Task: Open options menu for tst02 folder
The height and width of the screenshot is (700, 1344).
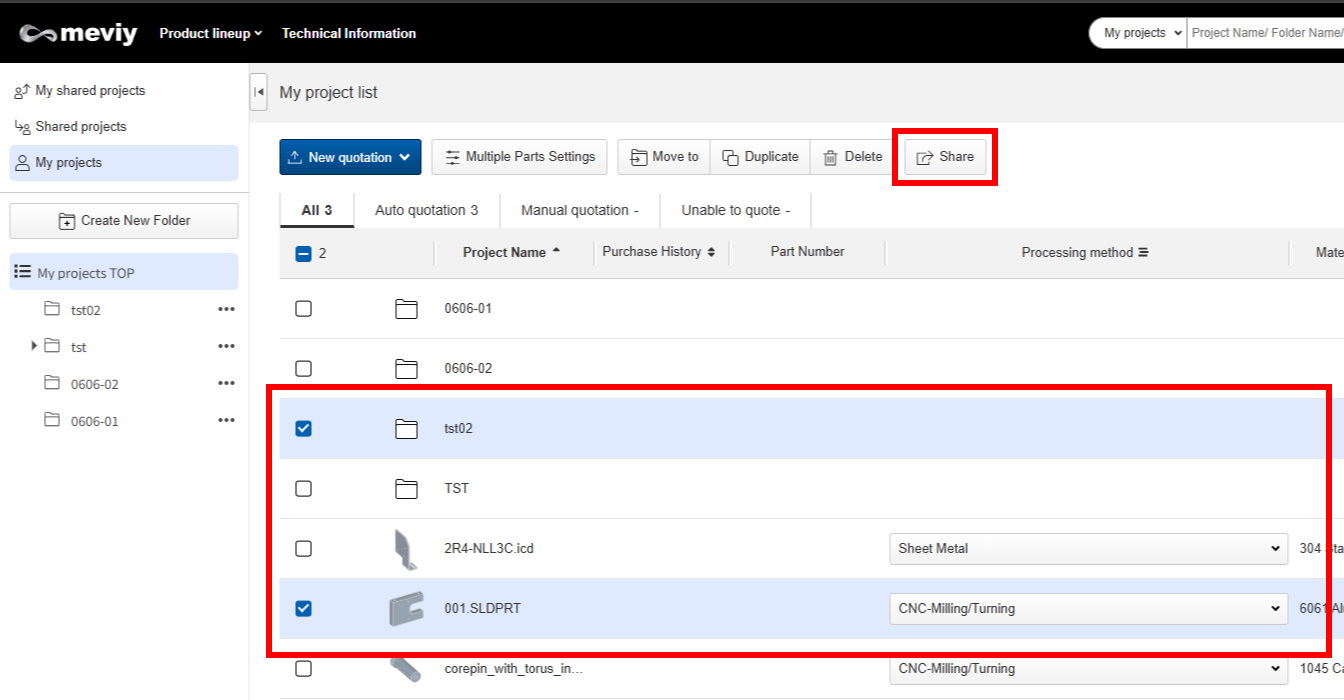Action: pos(226,310)
